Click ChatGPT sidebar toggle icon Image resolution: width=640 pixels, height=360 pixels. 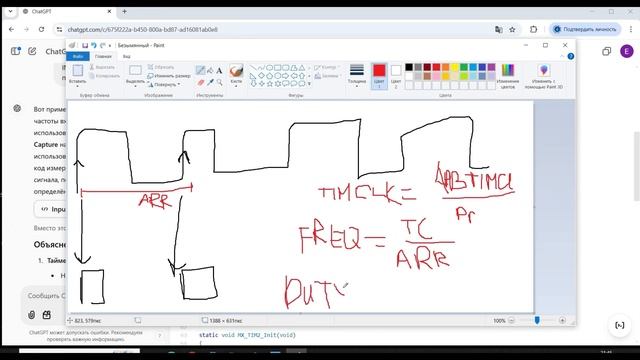point(16,51)
